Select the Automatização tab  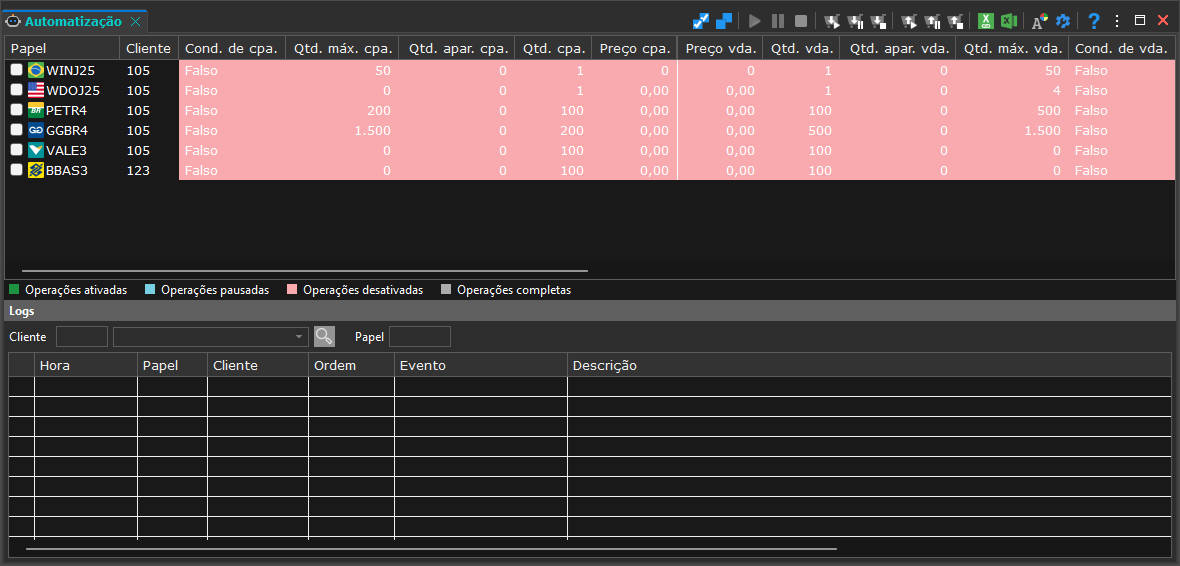click(74, 21)
